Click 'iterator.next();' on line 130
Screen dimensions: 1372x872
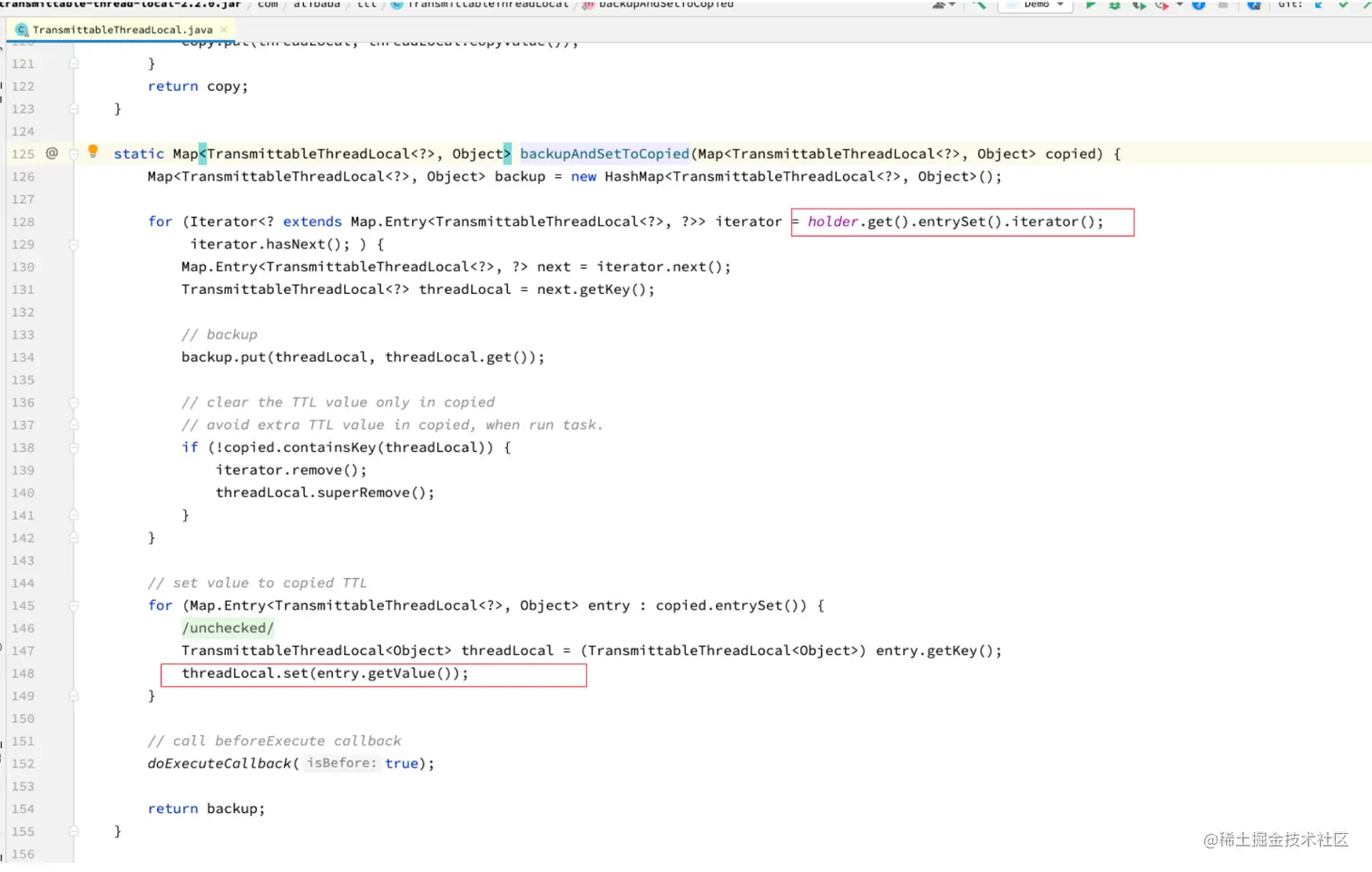coord(663,267)
